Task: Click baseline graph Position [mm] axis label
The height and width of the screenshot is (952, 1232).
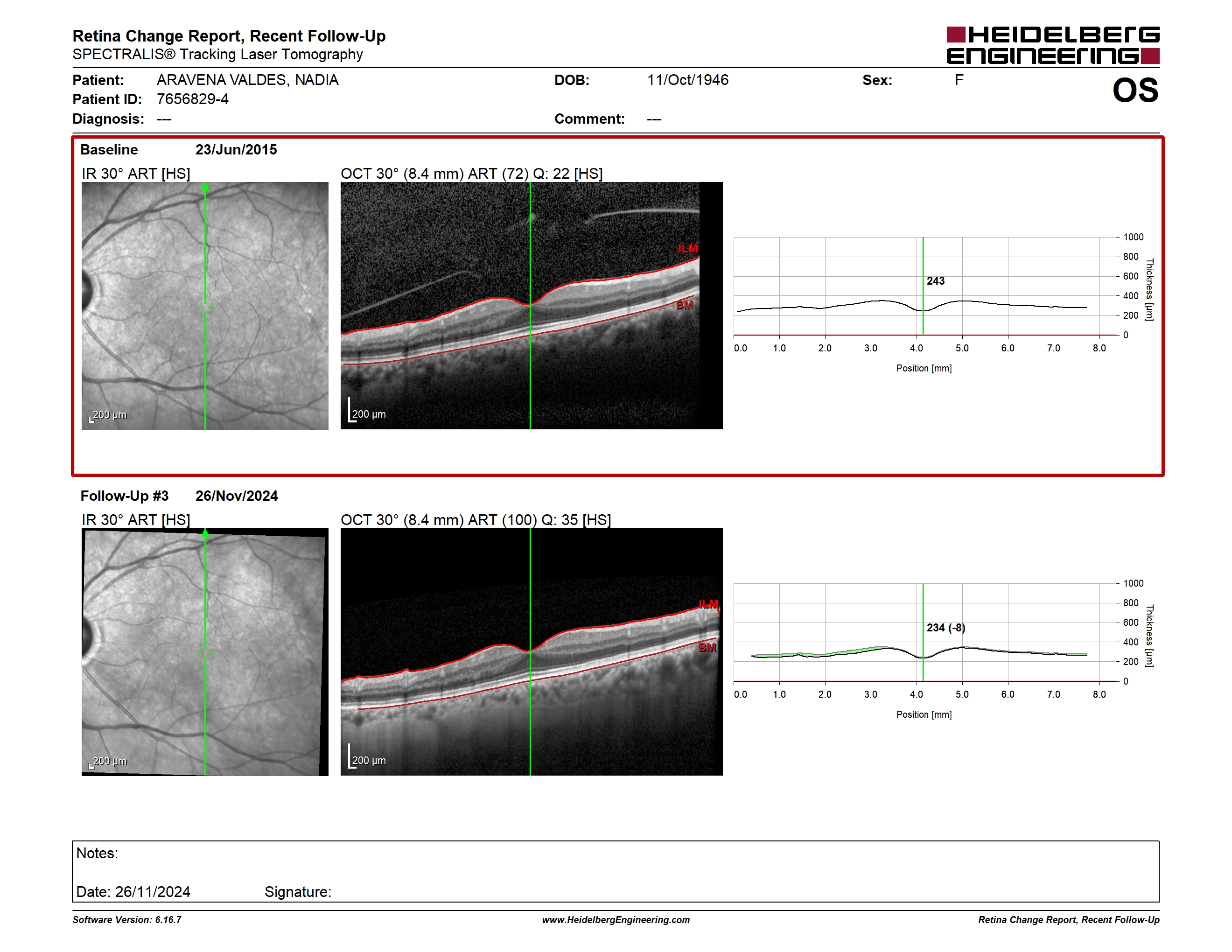Action: pos(924,368)
